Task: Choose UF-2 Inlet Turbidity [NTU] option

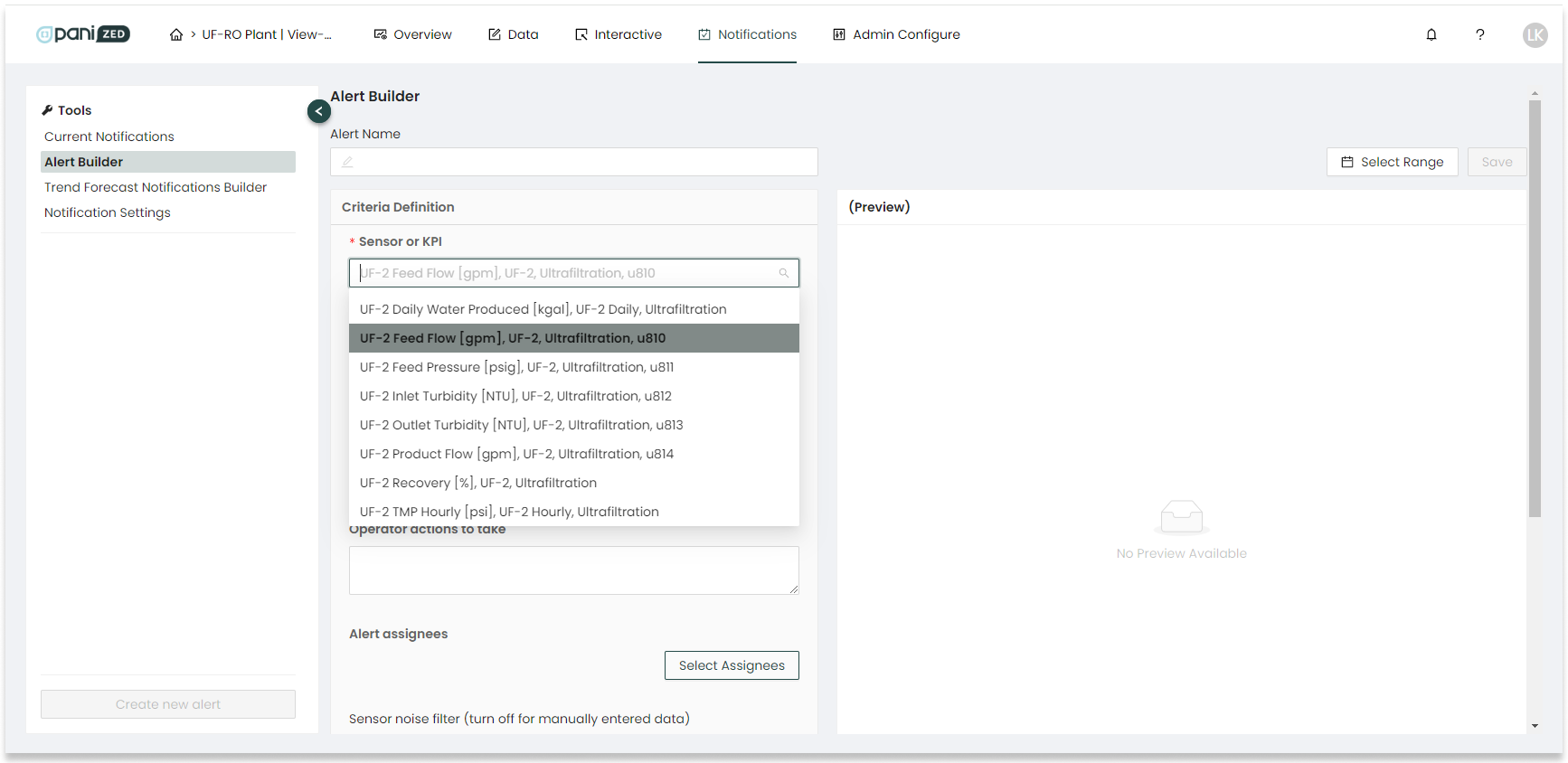Action: (515, 396)
